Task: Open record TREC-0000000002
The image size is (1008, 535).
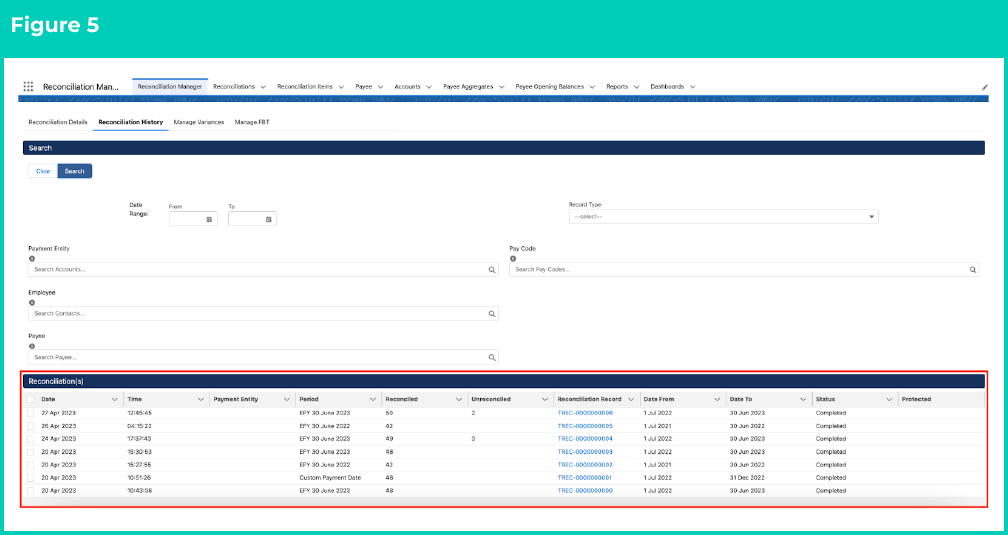Action: (585, 465)
